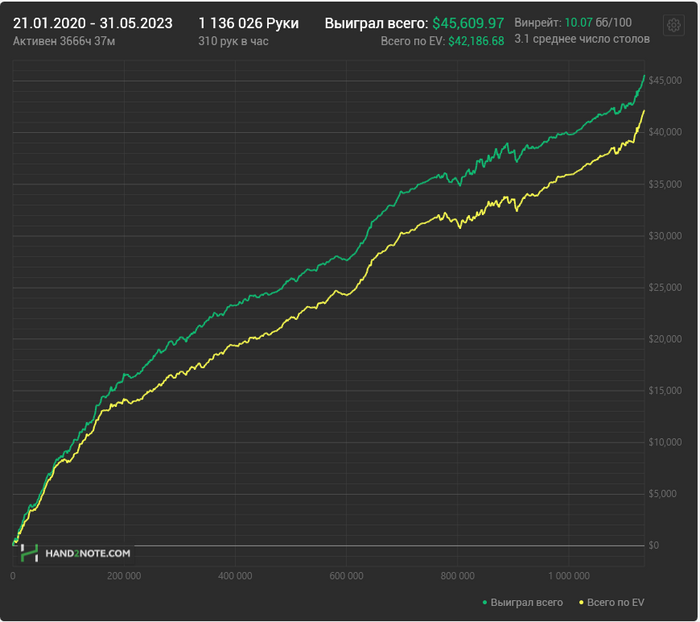Click the winrate value 10.07 бб/100

tap(598, 22)
